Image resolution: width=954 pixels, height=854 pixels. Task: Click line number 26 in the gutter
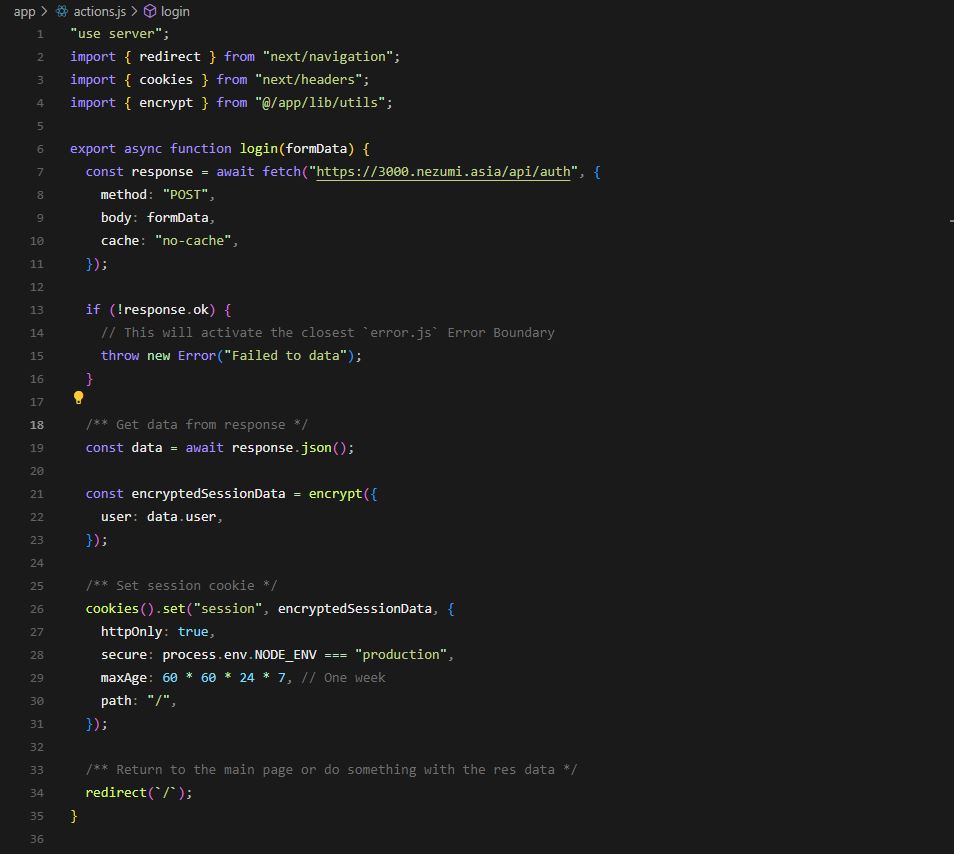[37, 609]
